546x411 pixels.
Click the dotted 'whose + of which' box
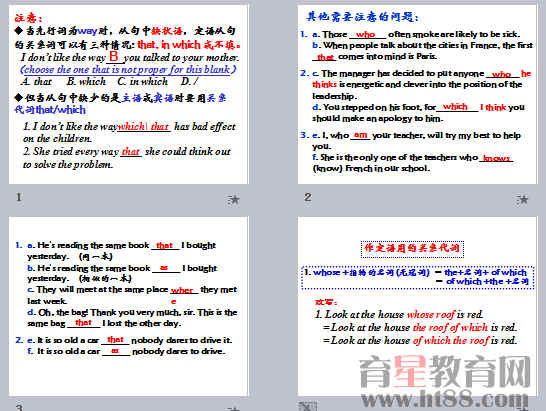pos(418,277)
